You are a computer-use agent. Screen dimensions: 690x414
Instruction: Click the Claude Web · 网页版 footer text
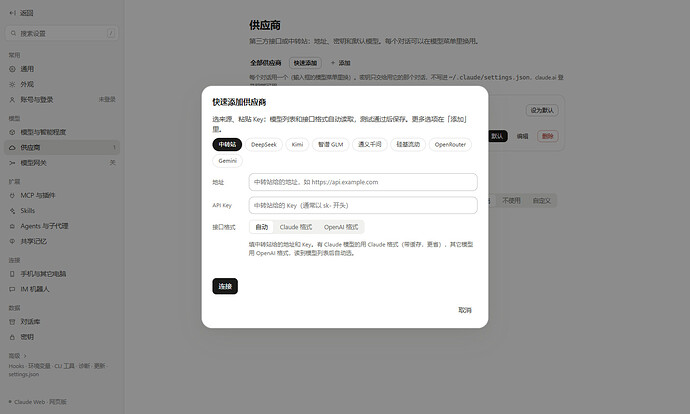pyautogui.click(x=40, y=402)
